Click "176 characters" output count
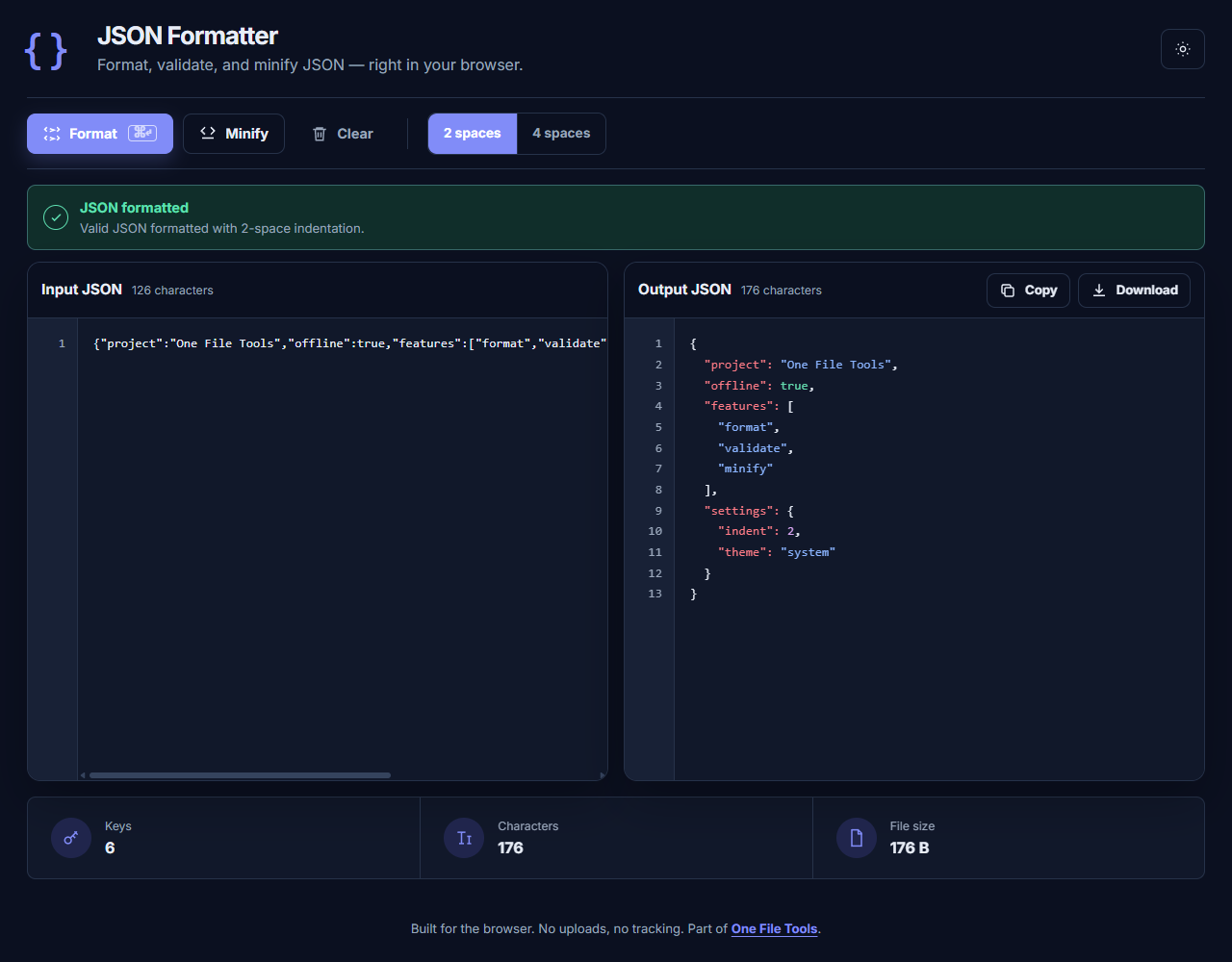Screen dimensions: 1232x962 pos(782,291)
